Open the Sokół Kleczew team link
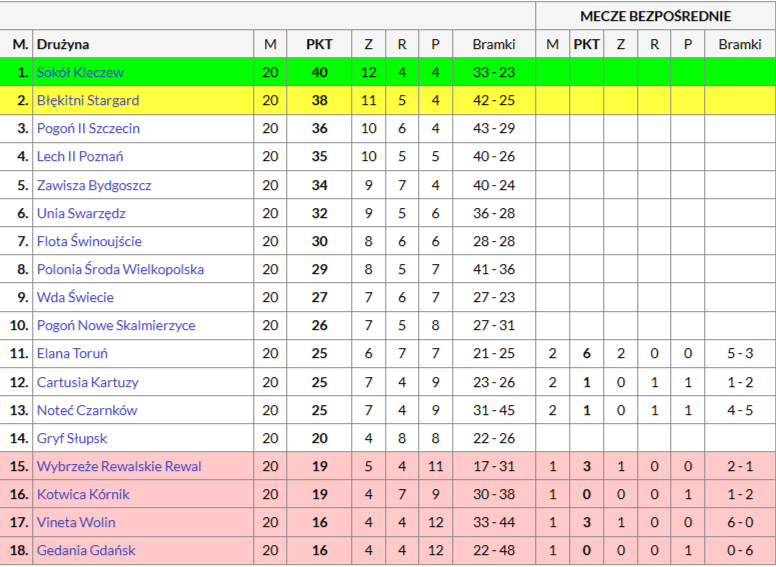The image size is (776, 567). (80, 72)
